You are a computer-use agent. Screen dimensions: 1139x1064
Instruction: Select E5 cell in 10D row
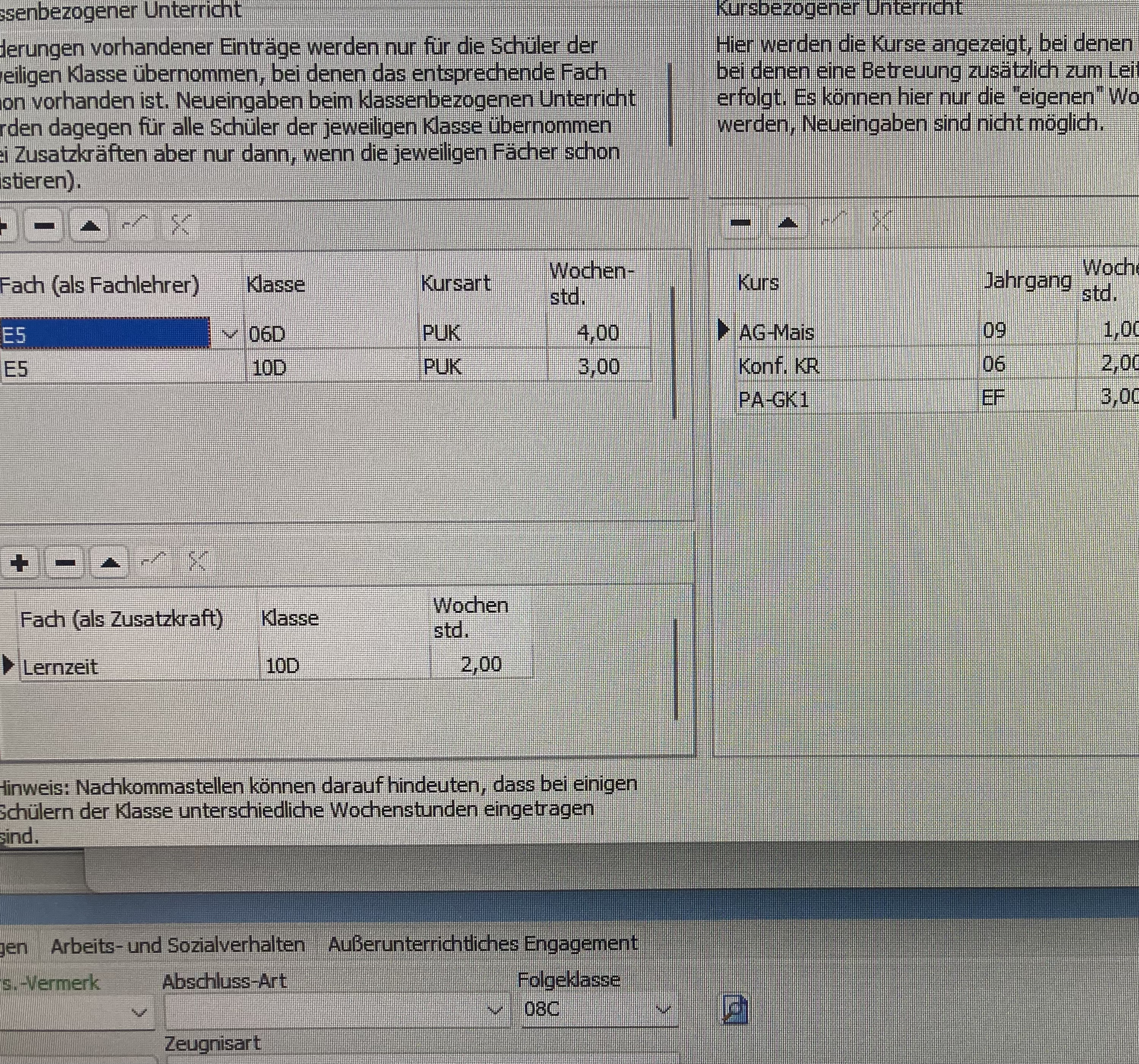click(x=123, y=367)
